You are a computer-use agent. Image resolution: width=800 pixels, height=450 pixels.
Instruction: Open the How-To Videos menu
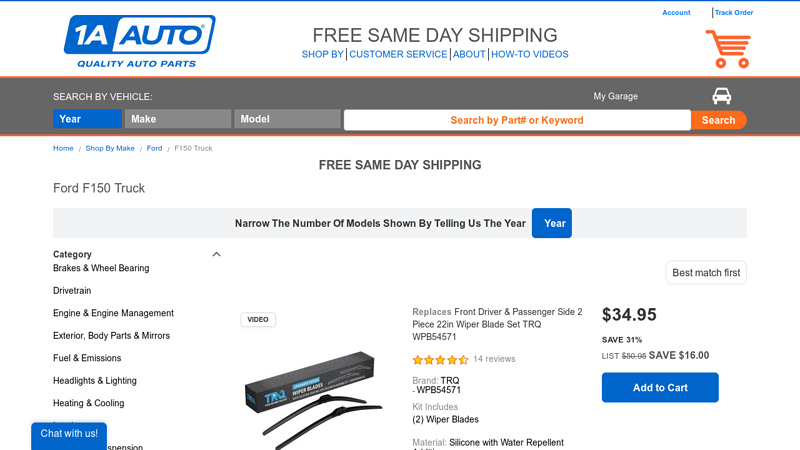tap(530, 54)
